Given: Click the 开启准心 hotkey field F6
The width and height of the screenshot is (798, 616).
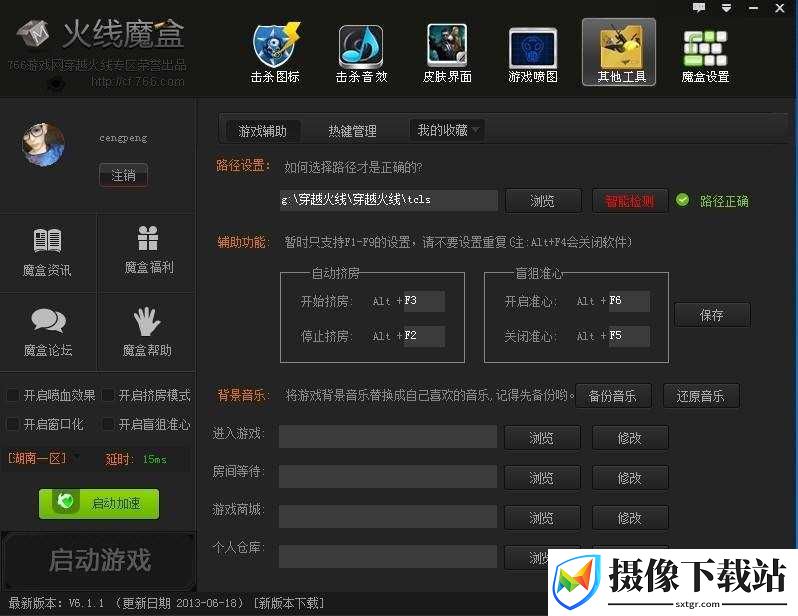Looking at the screenshot, I should pyautogui.click(x=629, y=301).
